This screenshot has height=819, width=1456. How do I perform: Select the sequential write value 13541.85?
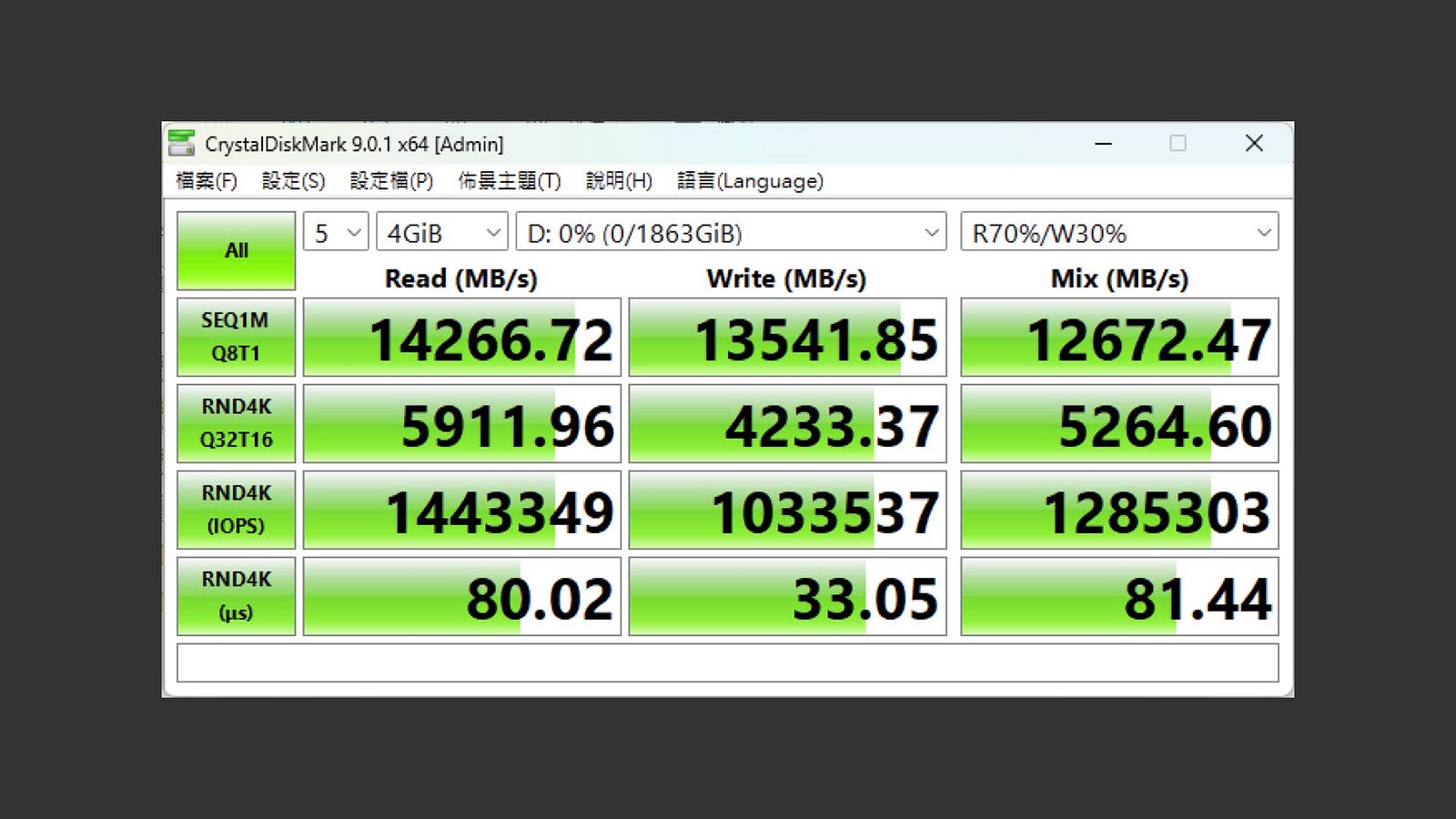[788, 338]
